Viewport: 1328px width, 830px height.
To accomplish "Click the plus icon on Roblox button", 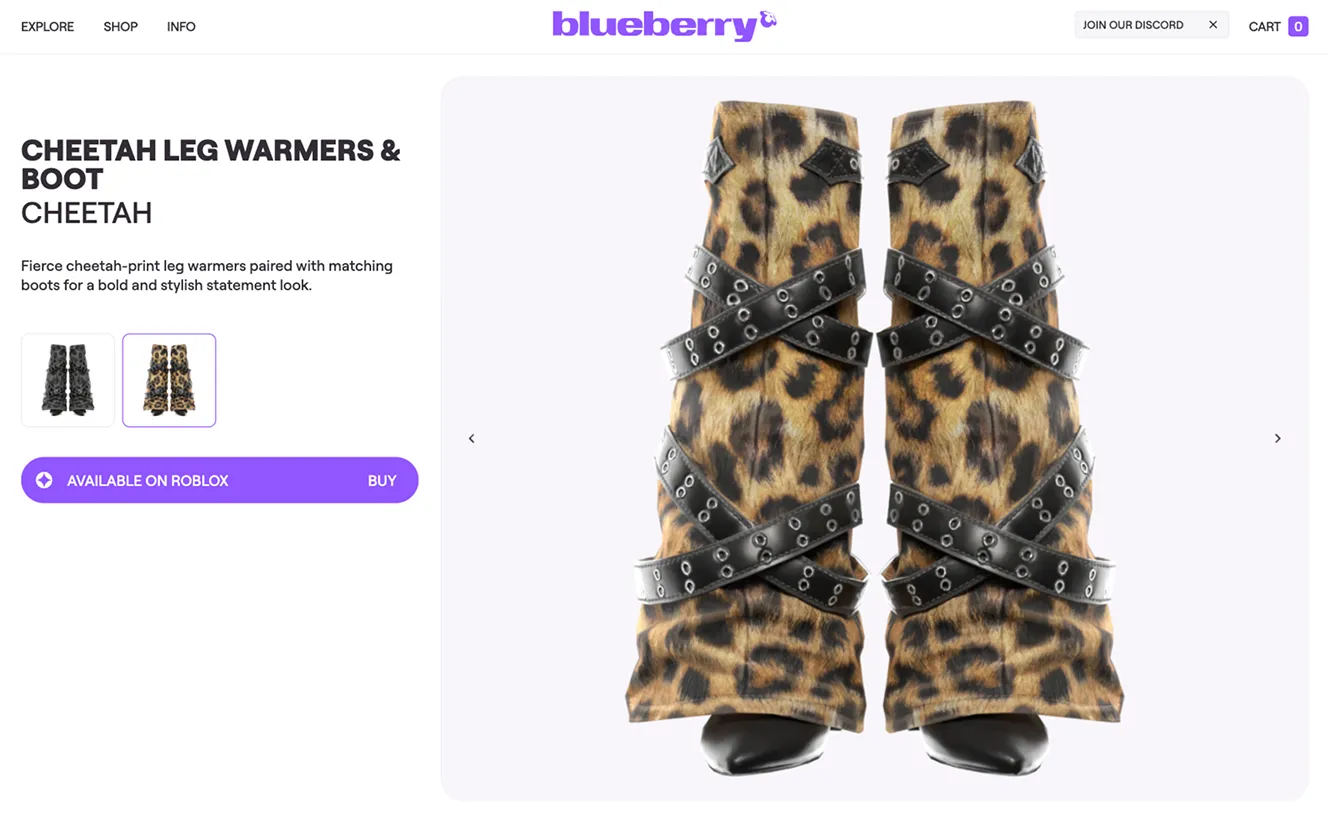I will coord(44,480).
